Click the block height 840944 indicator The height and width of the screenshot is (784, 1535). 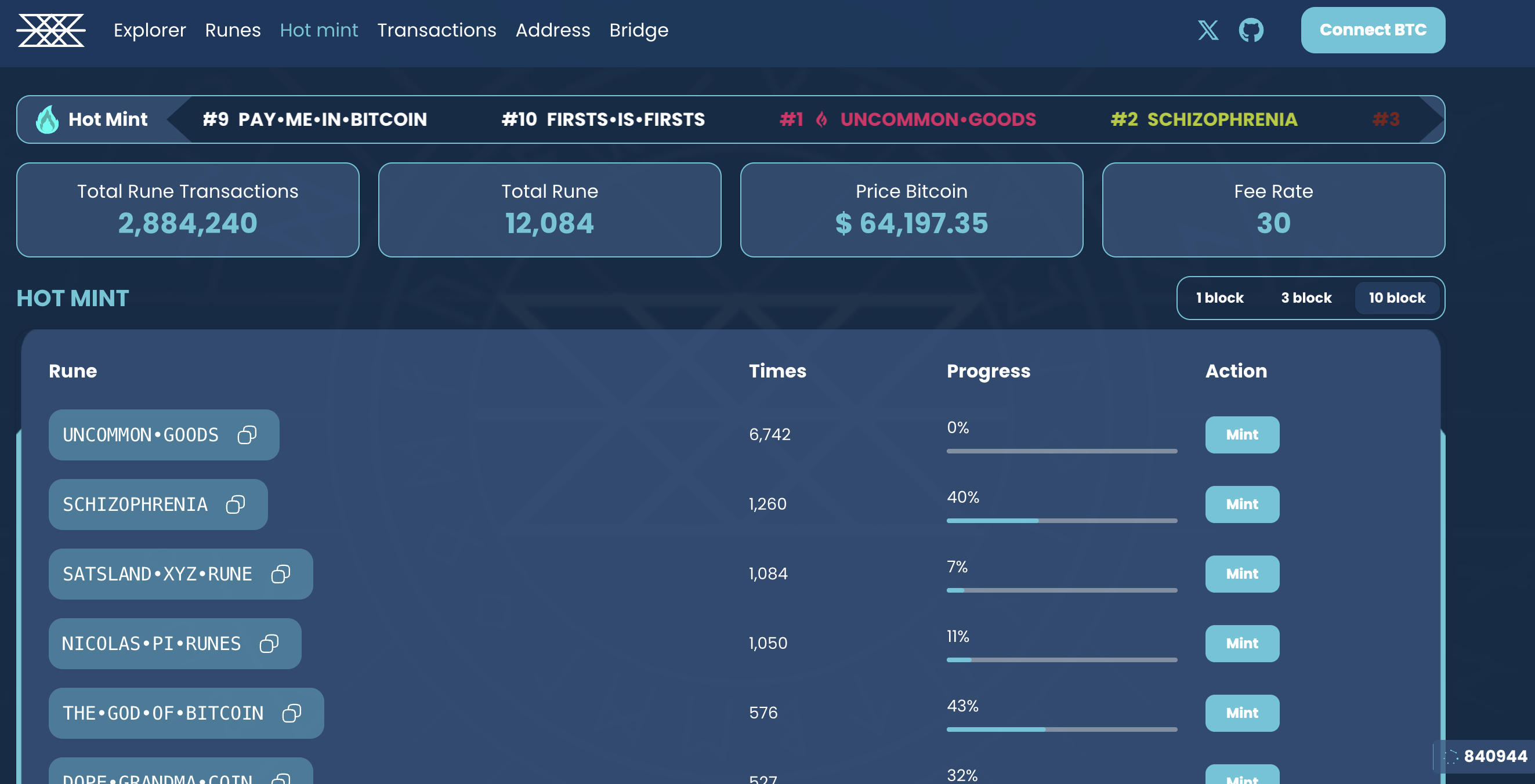pyautogui.click(x=1494, y=756)
